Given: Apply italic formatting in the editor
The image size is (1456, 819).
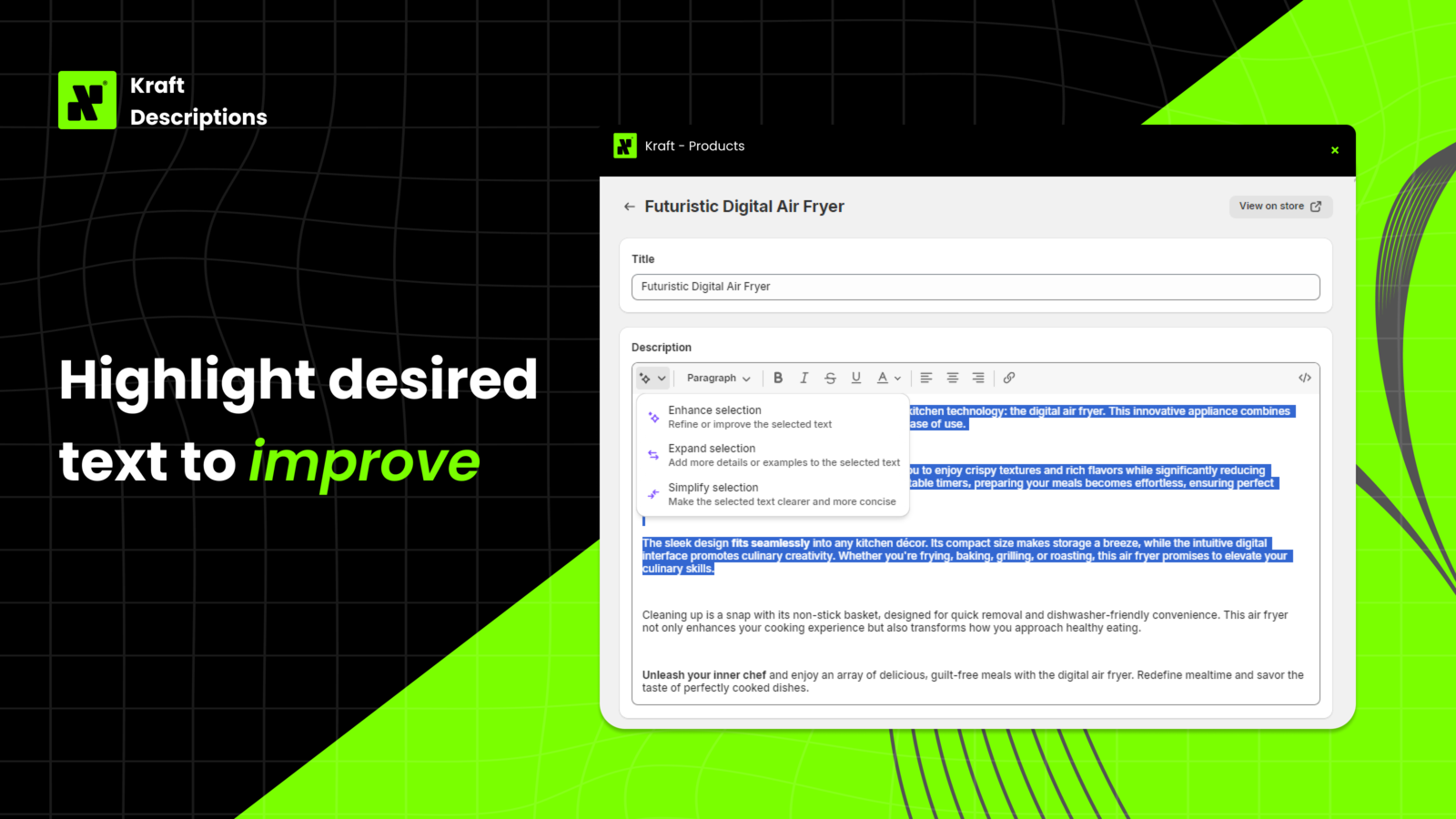Looking at the screenshot, I should click(804, 378).
